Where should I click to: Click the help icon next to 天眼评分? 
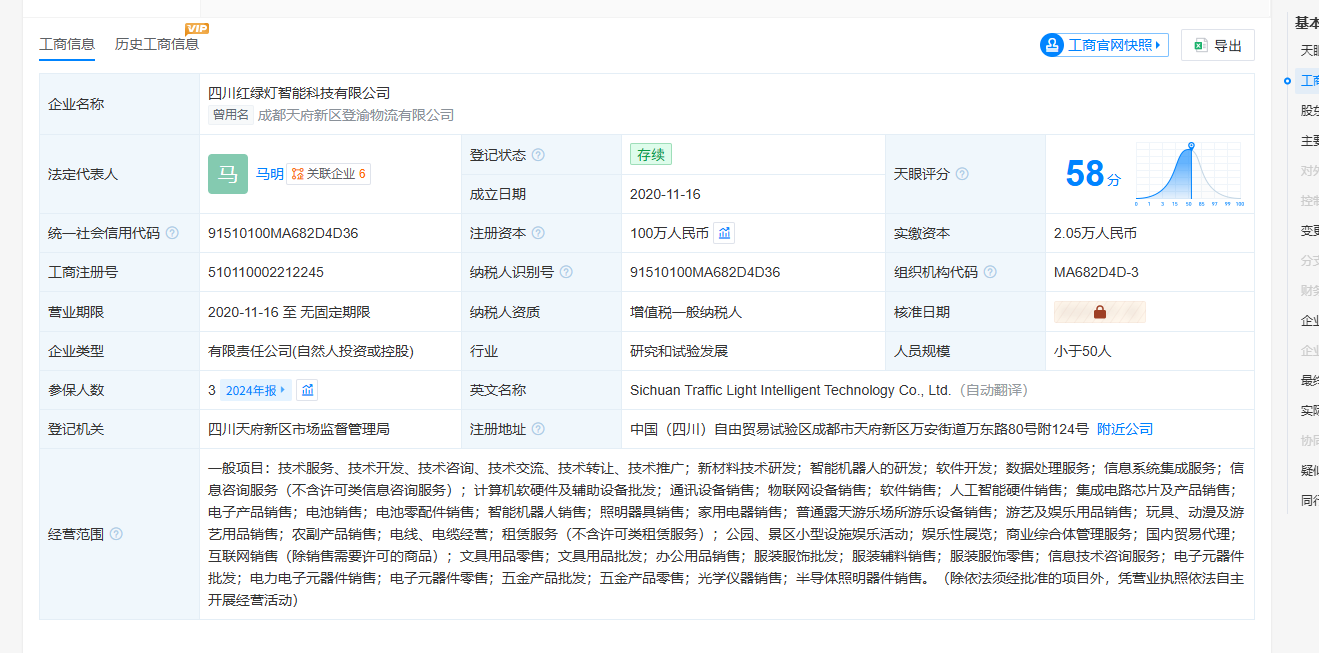(x=962, y=174)
